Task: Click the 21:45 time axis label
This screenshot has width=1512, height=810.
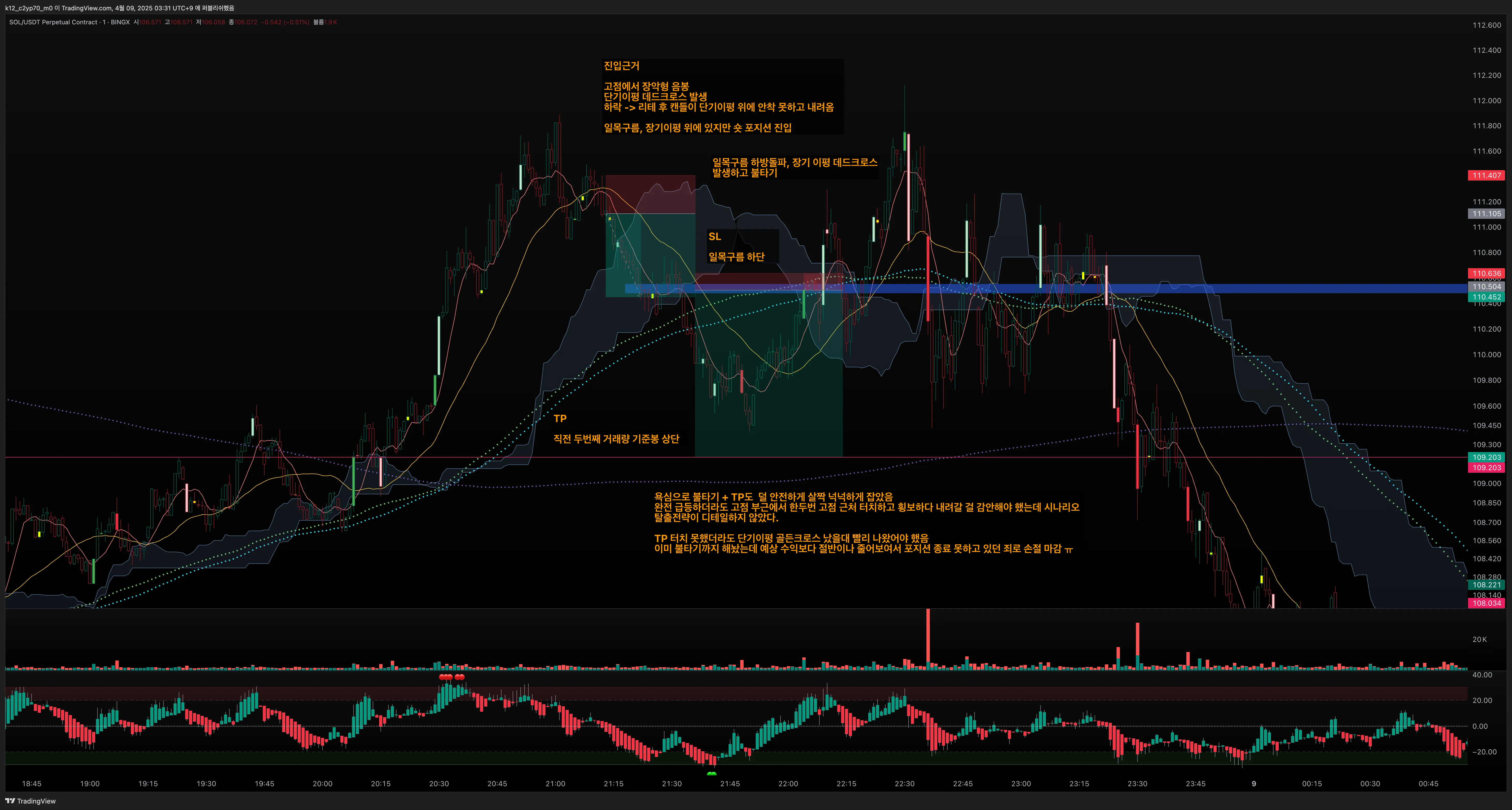Action: tap(730, 784)
